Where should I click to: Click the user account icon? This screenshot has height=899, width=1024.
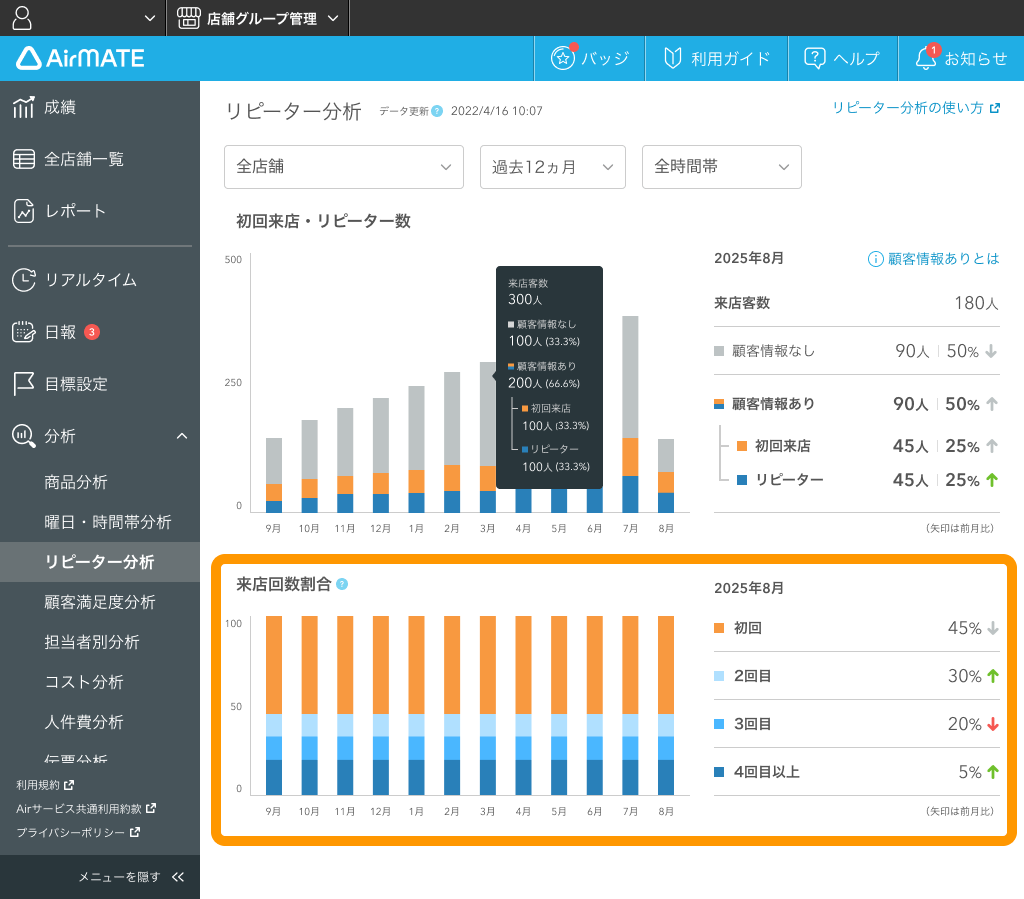click(22, 18)
